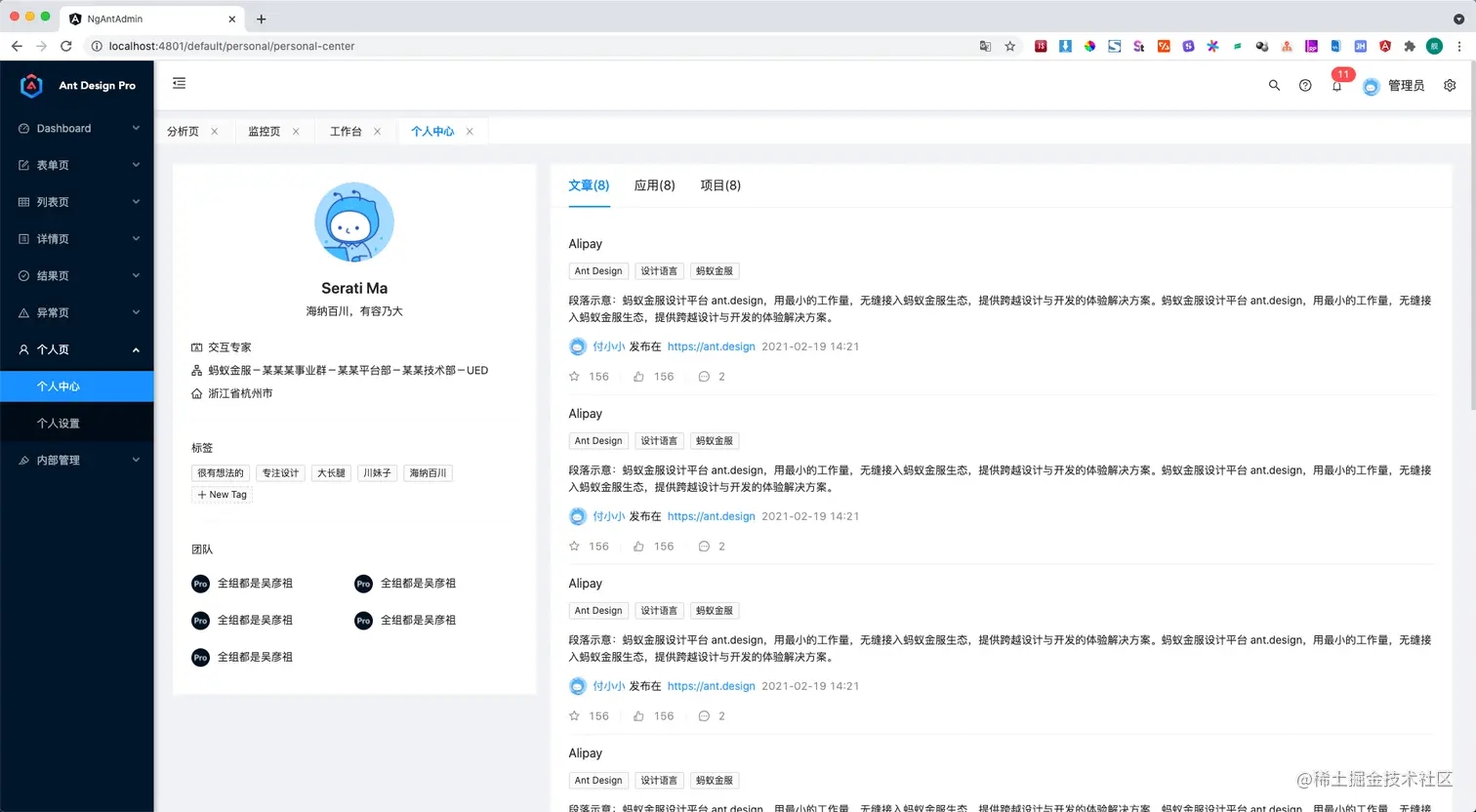Close the 工作台 tab
Screen dimensions: 1476x812
pos(377,131)
